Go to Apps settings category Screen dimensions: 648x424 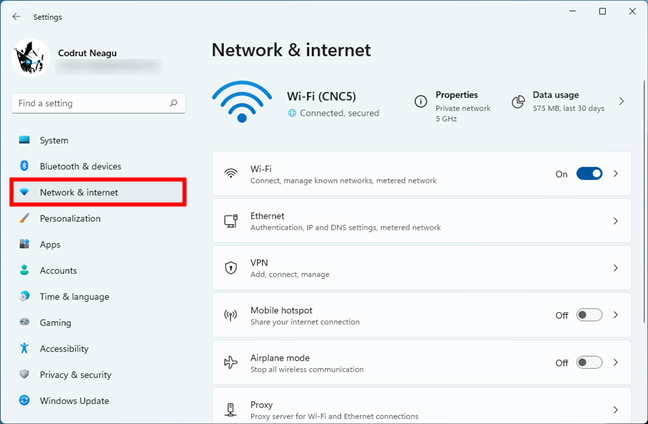click(98, 244)
